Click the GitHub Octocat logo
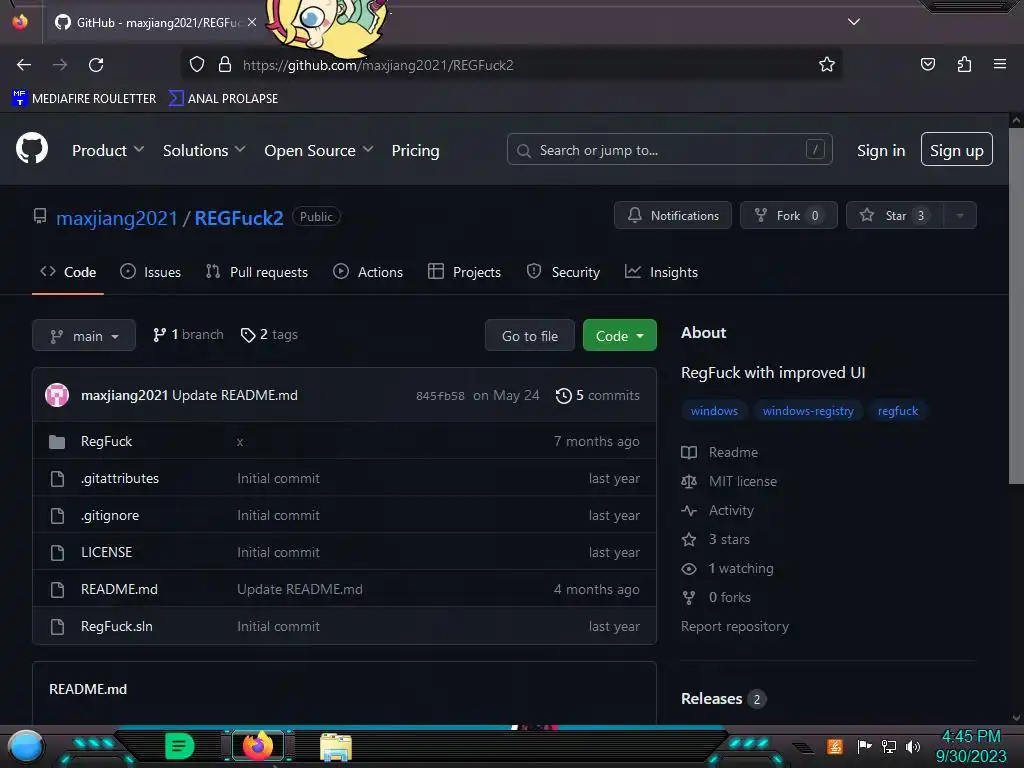The height and width of the screenshot is (768, 1024). click(x=32, y=148)
